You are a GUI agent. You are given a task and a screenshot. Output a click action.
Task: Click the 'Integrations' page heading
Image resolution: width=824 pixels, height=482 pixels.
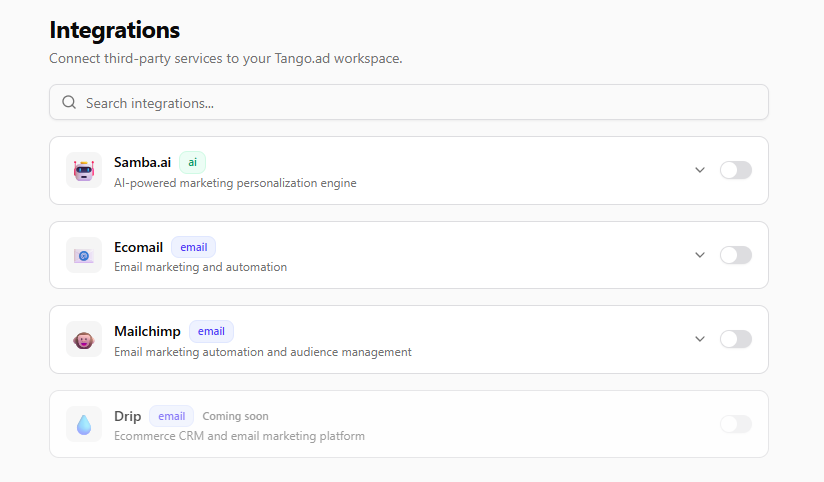pyautogui.click(x=115, y=30)
